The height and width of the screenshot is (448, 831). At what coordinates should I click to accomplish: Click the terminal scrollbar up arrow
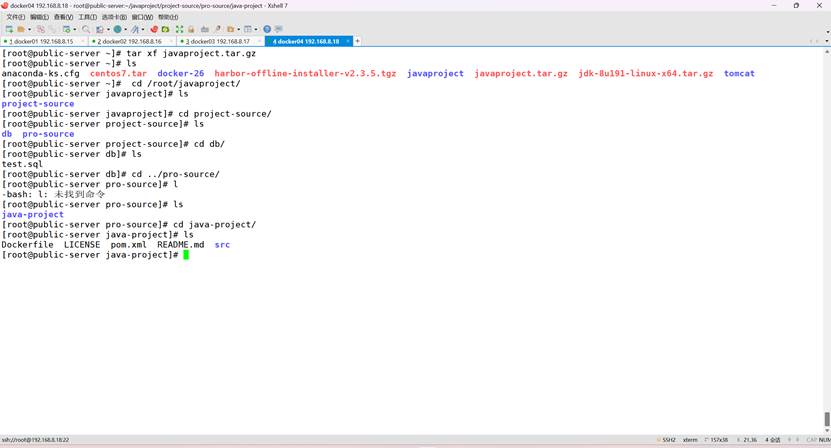point(827,52)
